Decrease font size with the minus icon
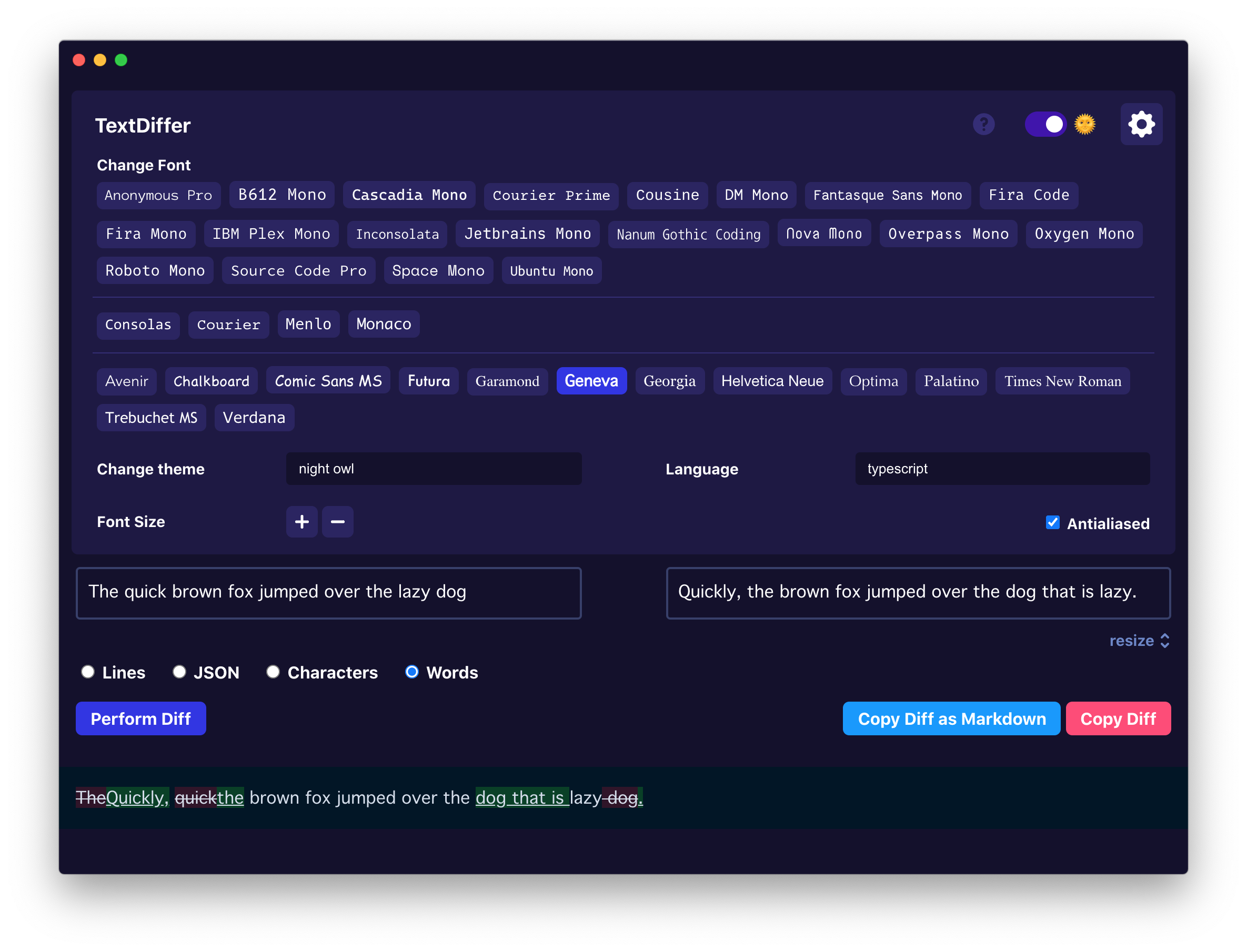Screen dimensions: 1247x952 [x=337, y=521]
